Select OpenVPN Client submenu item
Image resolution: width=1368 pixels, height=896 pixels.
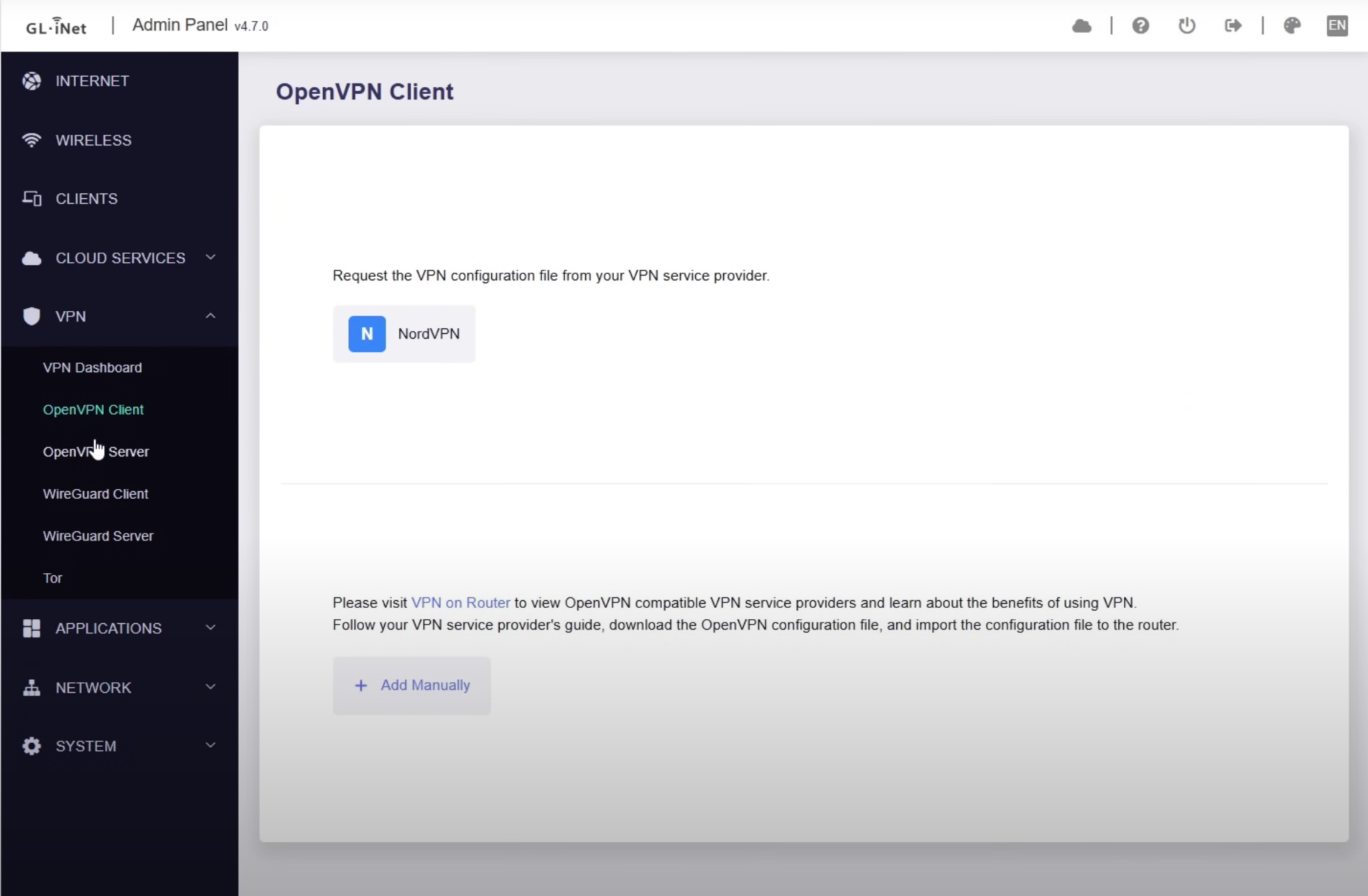pos(93,409)
